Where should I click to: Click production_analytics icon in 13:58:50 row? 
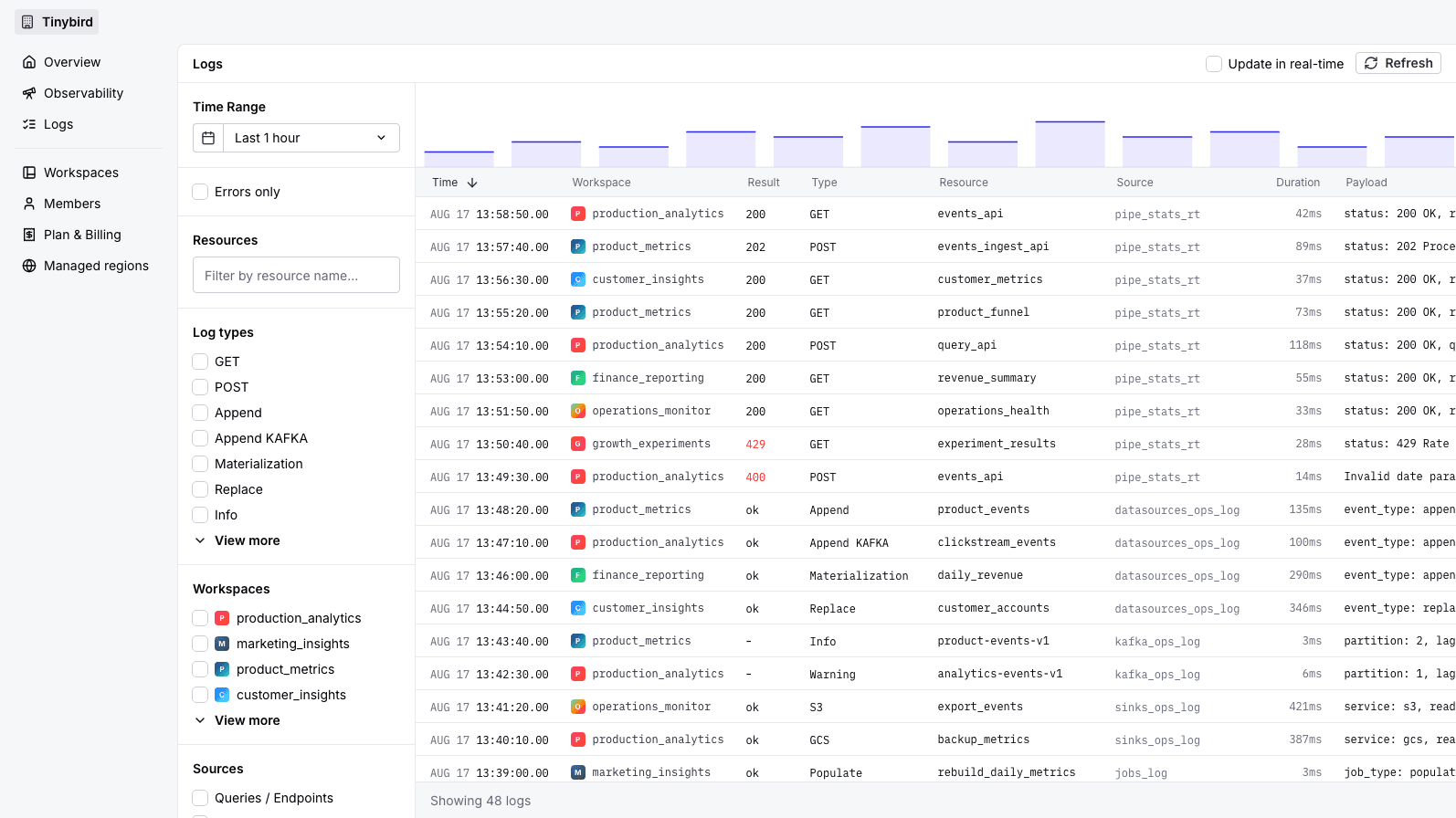tap(578, 214)
